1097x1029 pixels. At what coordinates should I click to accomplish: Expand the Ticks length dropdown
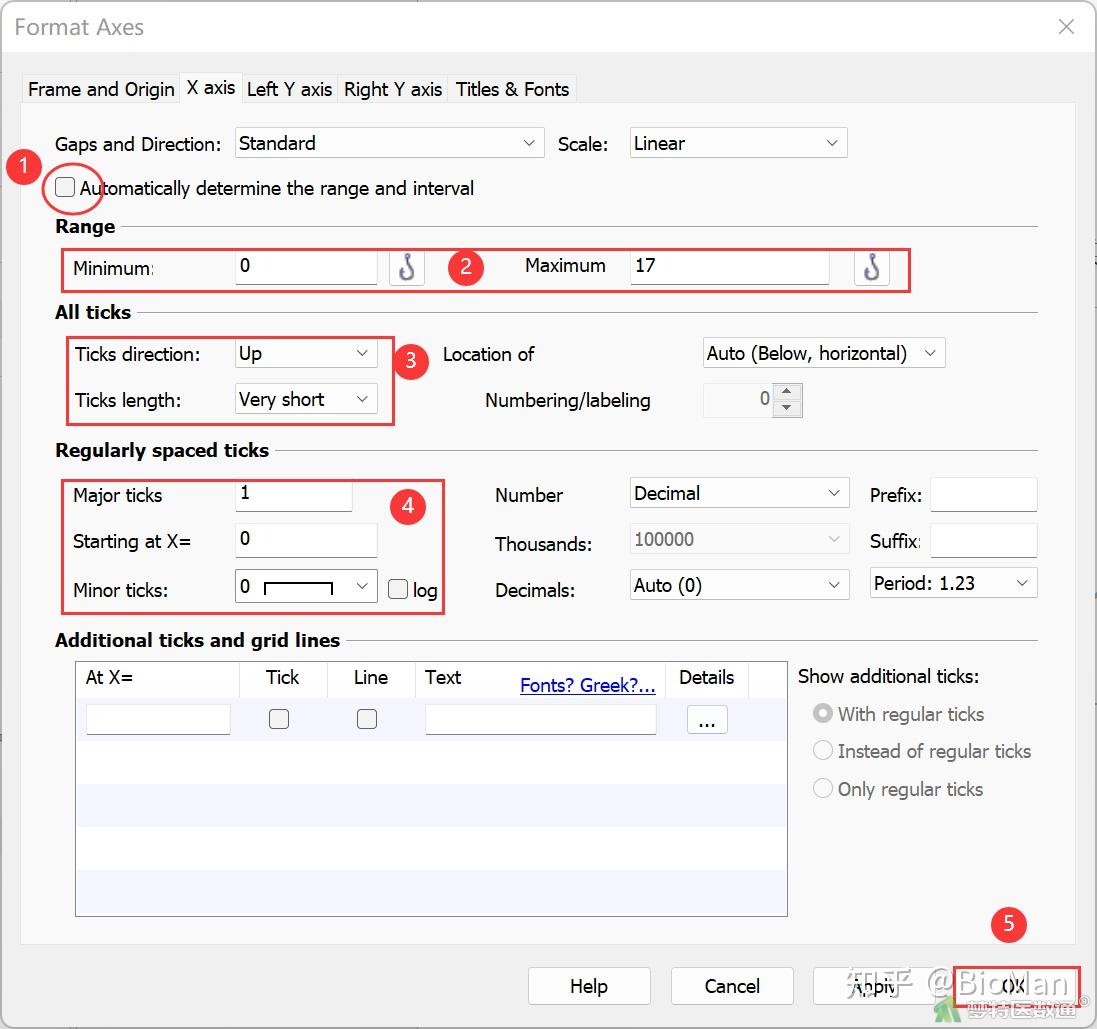(x=305, y=400)
